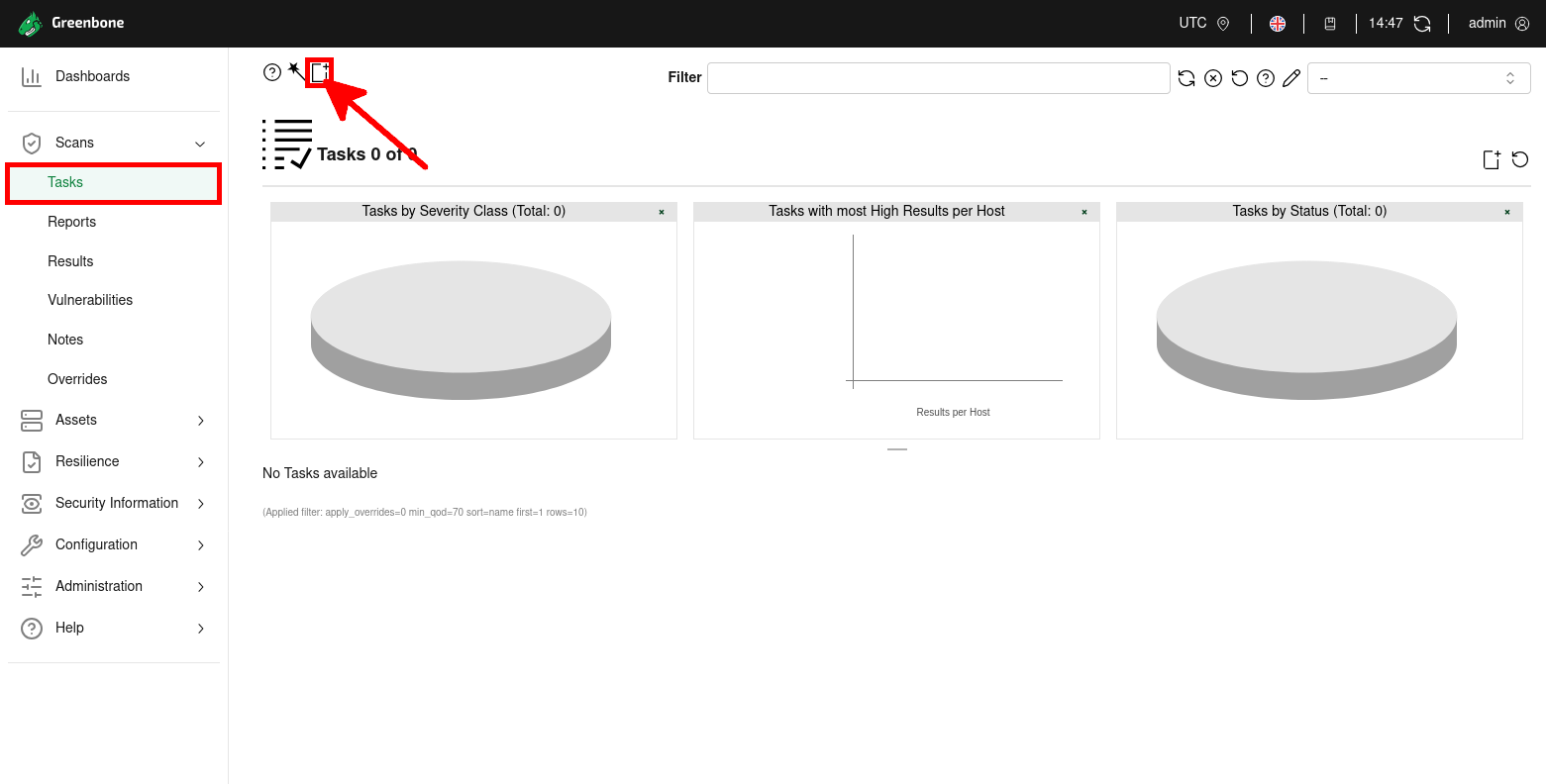
Task: Refresh the session time in the top bar
Action: tap(1423, 23)
